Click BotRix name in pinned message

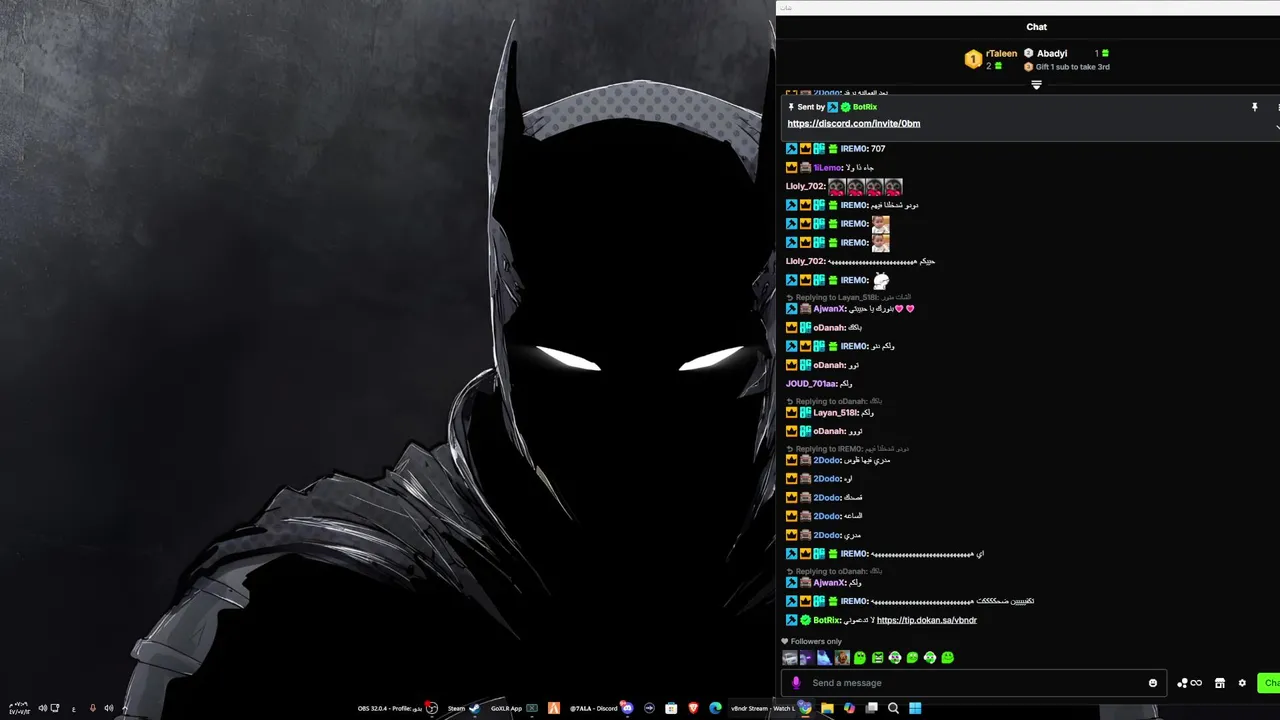[x=864, y=107]
